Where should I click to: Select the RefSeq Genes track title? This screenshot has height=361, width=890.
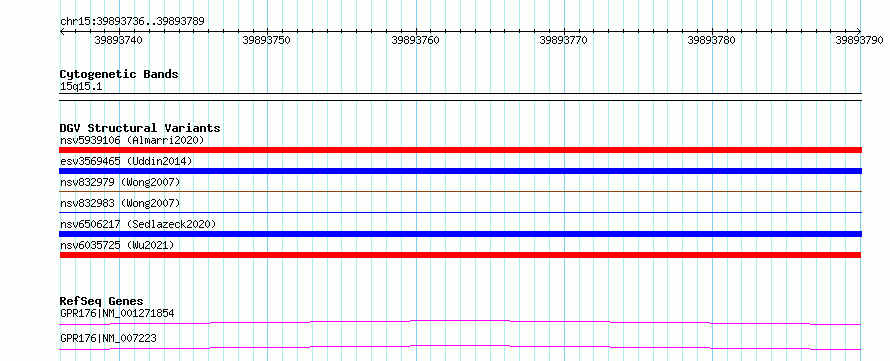point(102,301)
